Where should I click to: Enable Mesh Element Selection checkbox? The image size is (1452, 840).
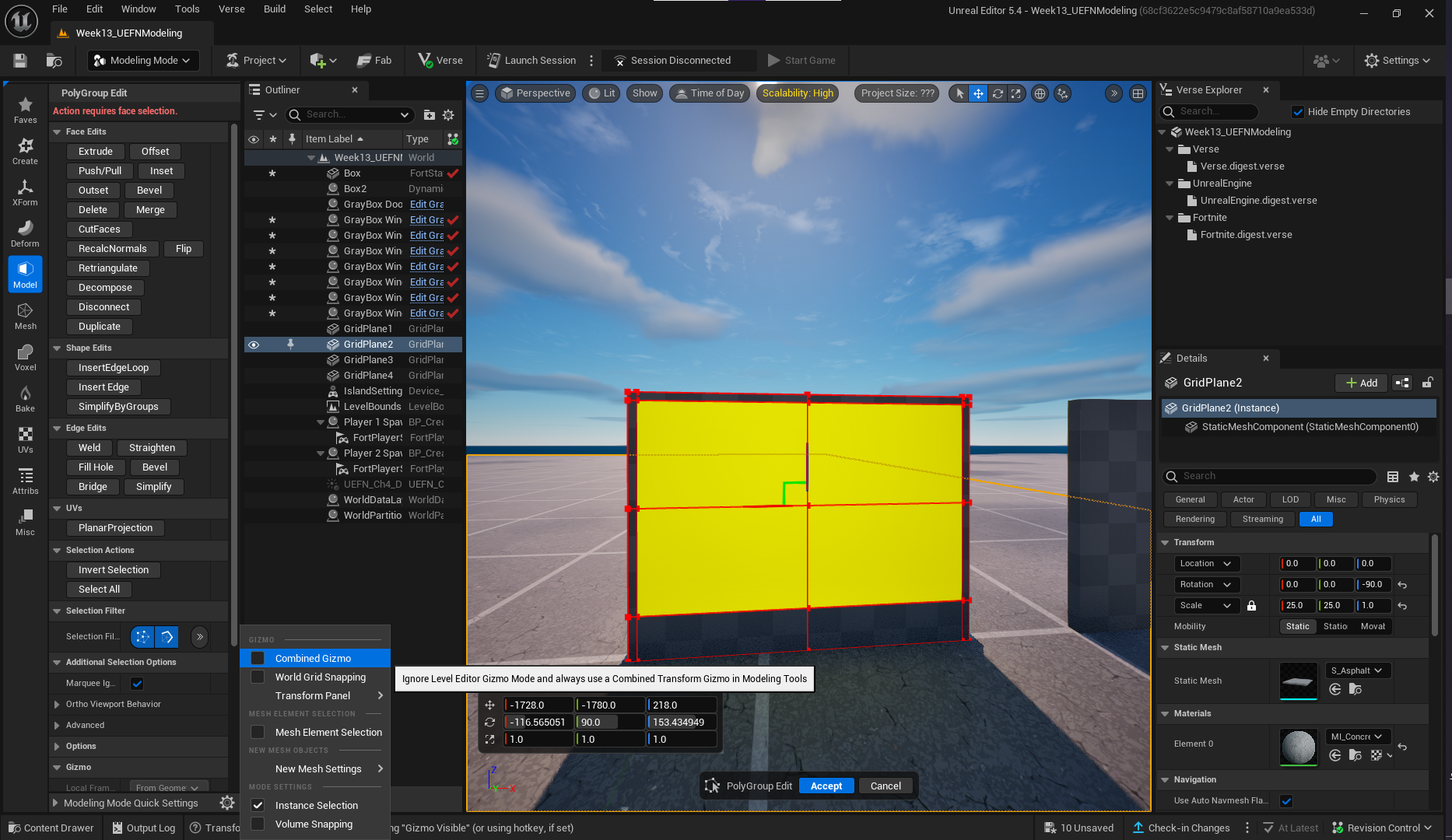click(x=258, y=732)
